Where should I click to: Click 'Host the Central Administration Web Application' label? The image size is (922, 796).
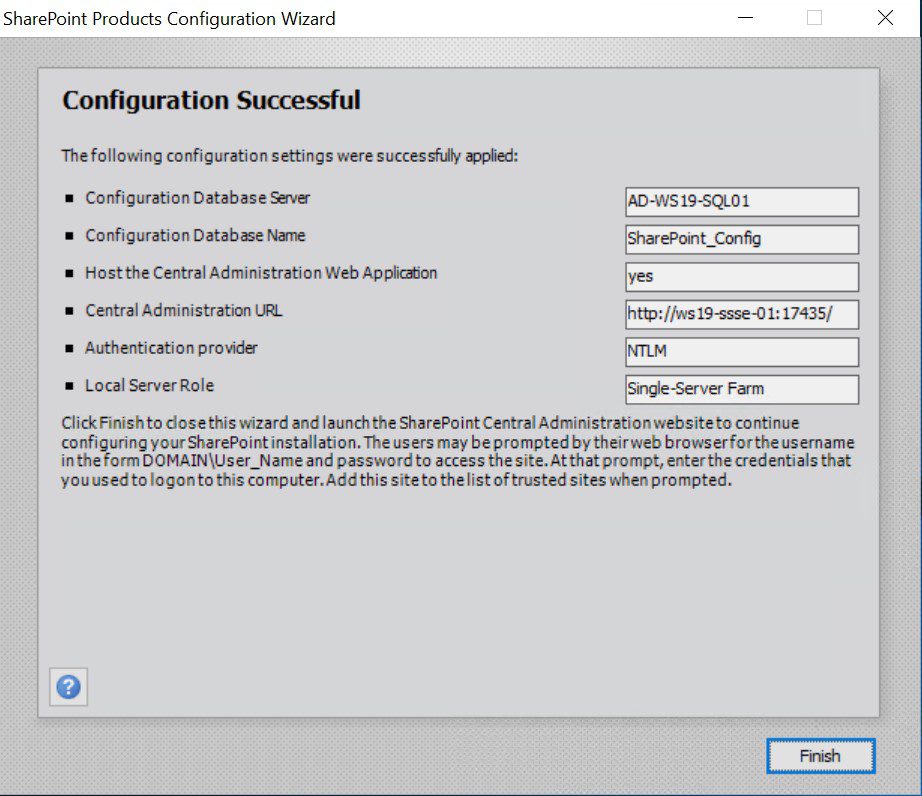pos(261,273)
